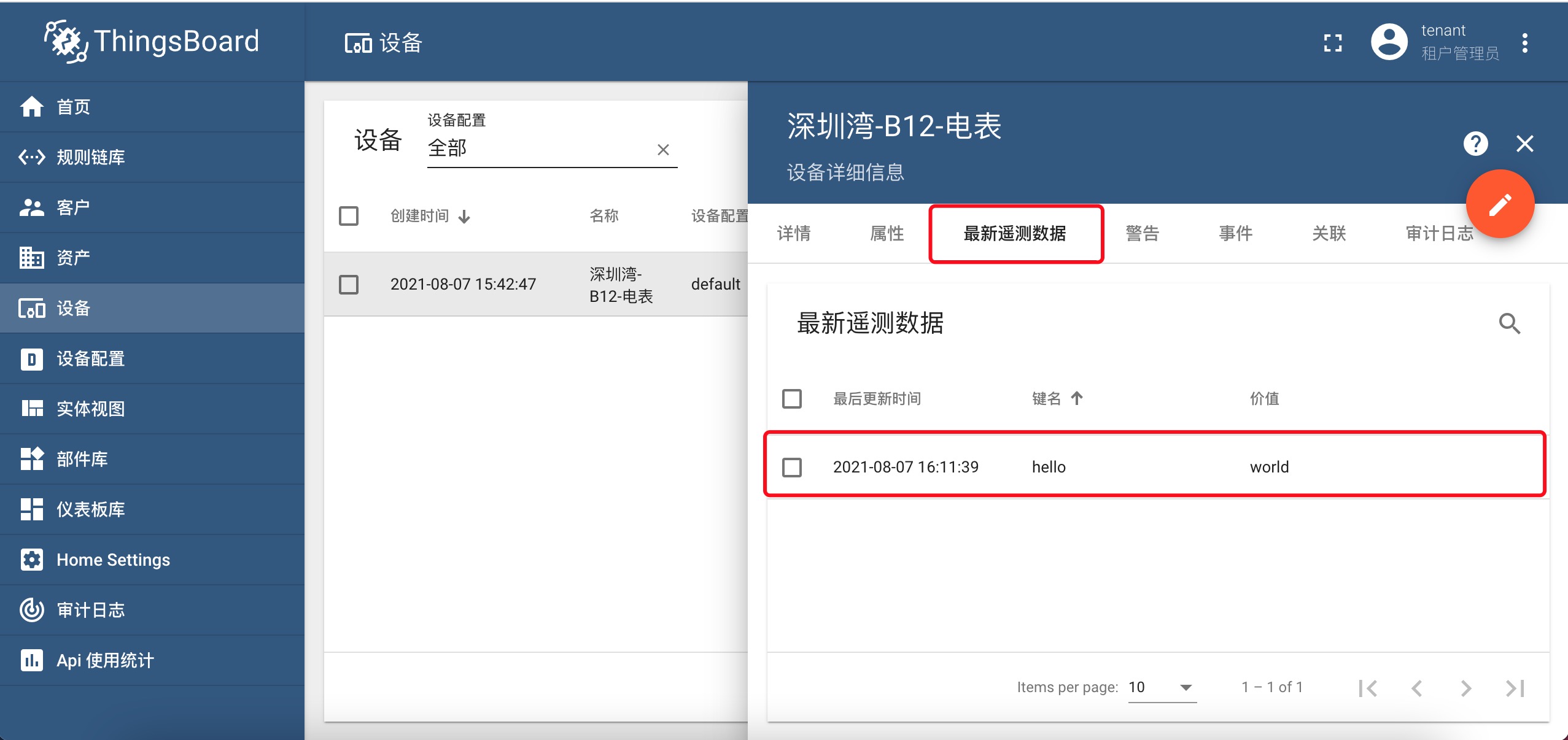1568x740 pixels.
Task: Open 设备配置 device profiles icon
Action: coord(31,358)
